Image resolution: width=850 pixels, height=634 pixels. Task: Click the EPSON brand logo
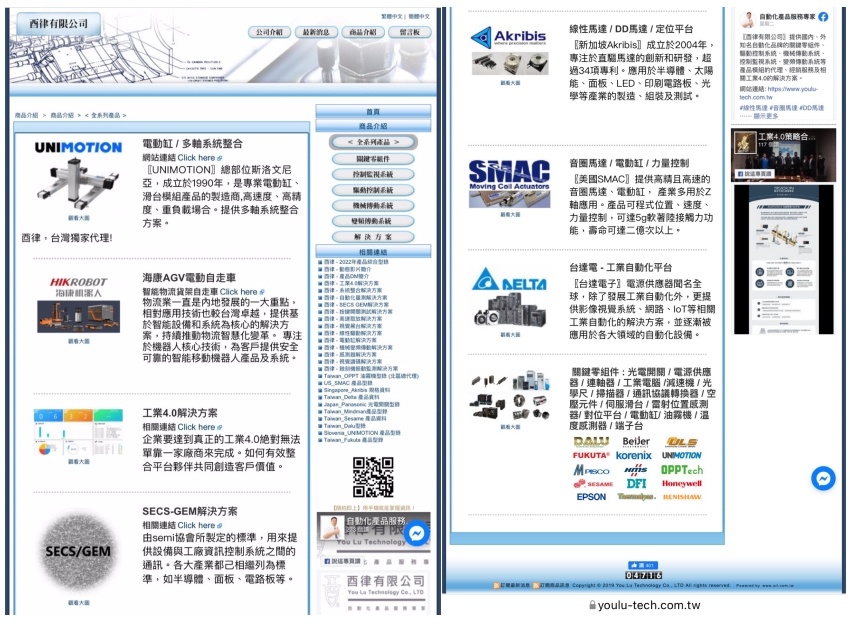pos(591,497)
